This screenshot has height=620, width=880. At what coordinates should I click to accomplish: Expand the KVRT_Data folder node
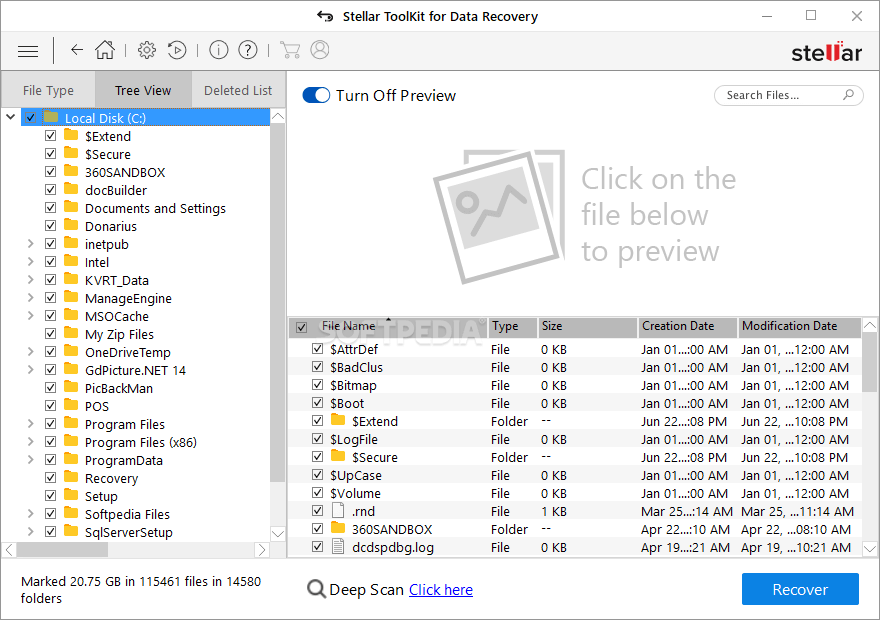(30, 280)
